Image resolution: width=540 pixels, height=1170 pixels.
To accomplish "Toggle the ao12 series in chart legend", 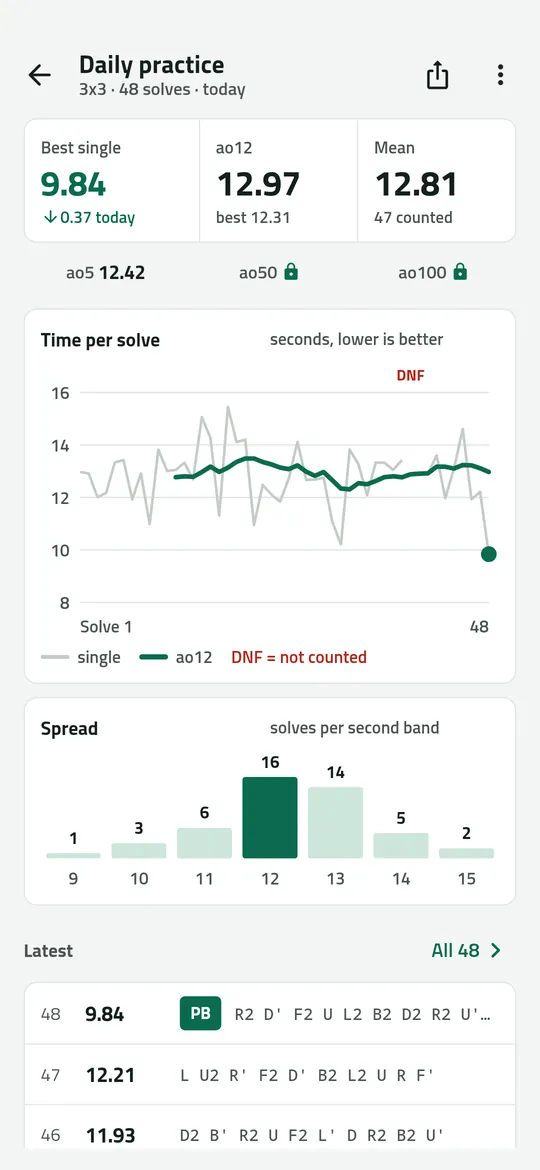I will point(176,657).
